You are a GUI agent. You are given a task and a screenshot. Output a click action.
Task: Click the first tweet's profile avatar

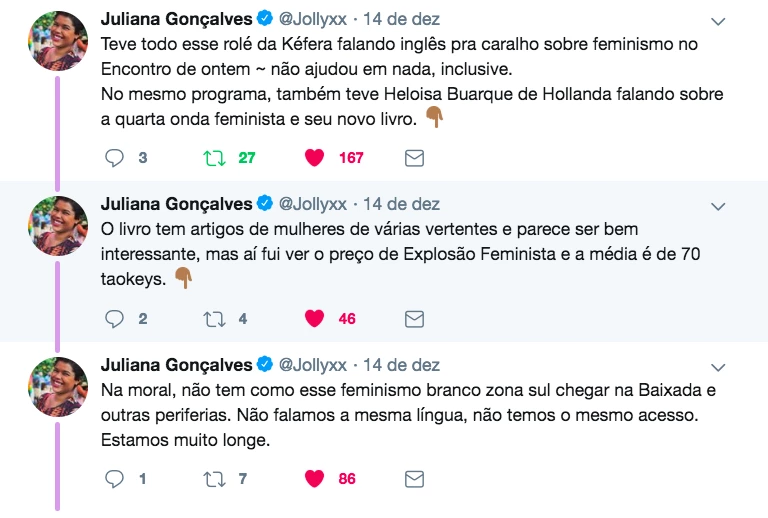point(58,40)
